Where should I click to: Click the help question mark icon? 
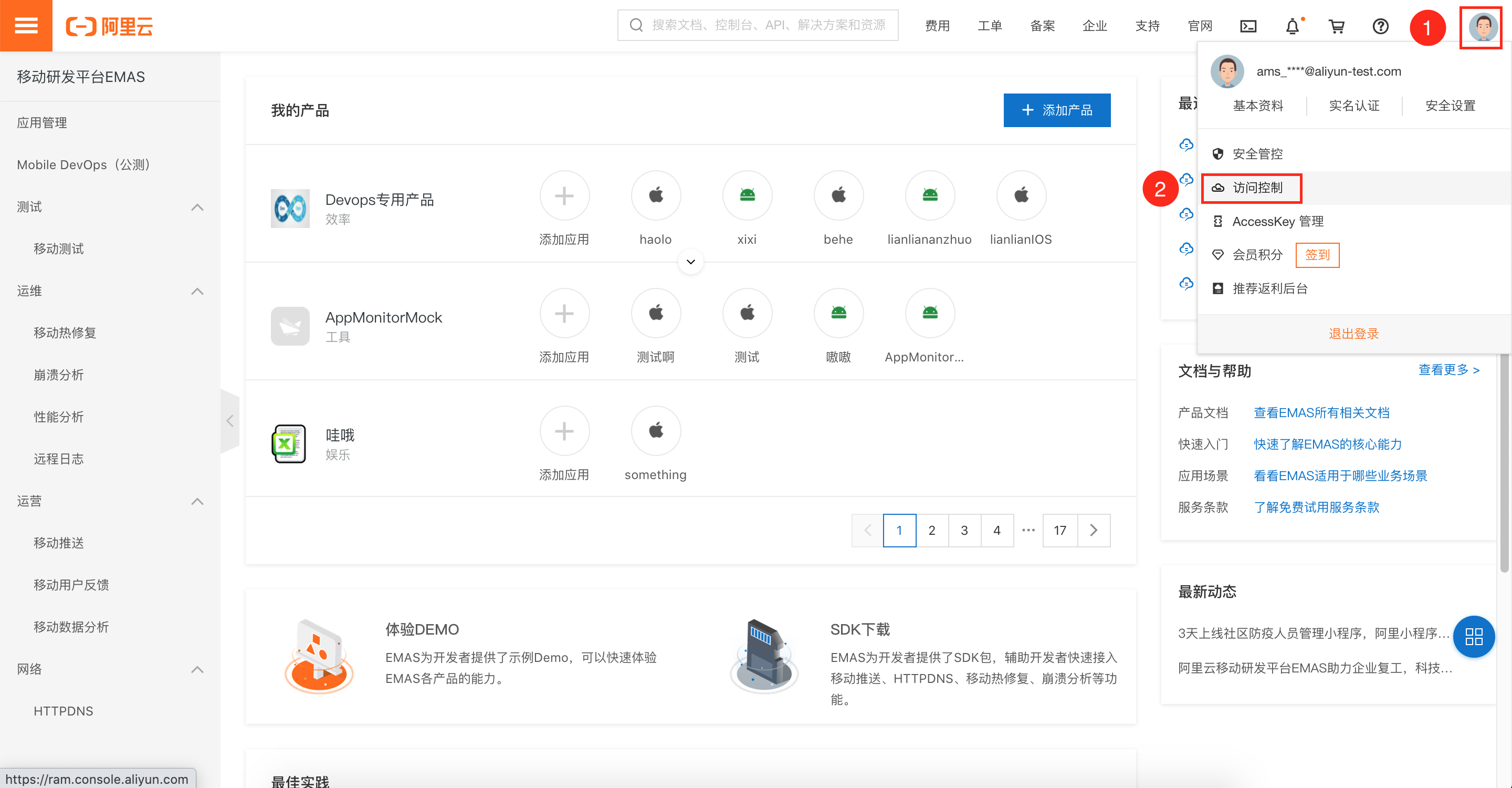[1381, 26]
